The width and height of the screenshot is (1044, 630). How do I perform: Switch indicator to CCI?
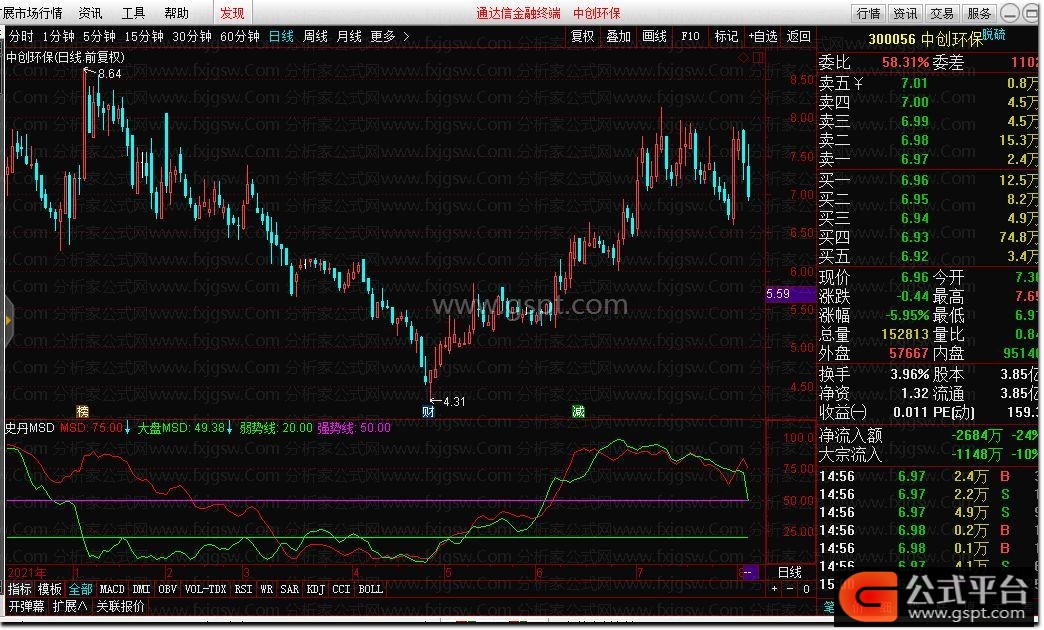pyautogui.click(x=341, y=589)
